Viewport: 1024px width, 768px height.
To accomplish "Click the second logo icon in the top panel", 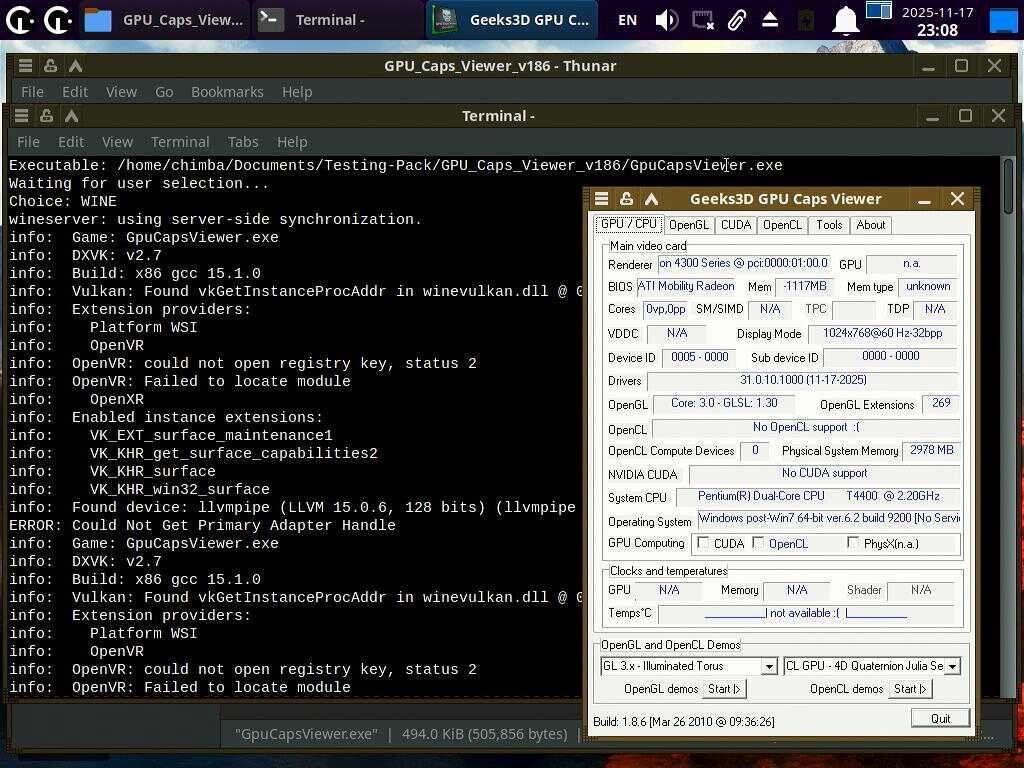I will [57, 20].
